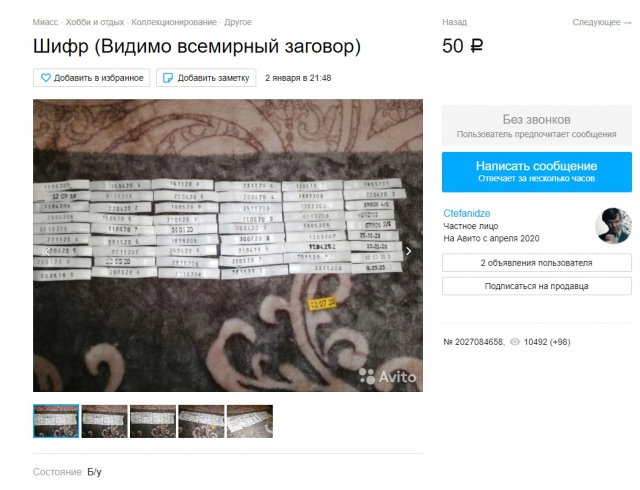Open 2 объявления пользователя
This screenshot has width=640, height=490.
click(537, 263)
